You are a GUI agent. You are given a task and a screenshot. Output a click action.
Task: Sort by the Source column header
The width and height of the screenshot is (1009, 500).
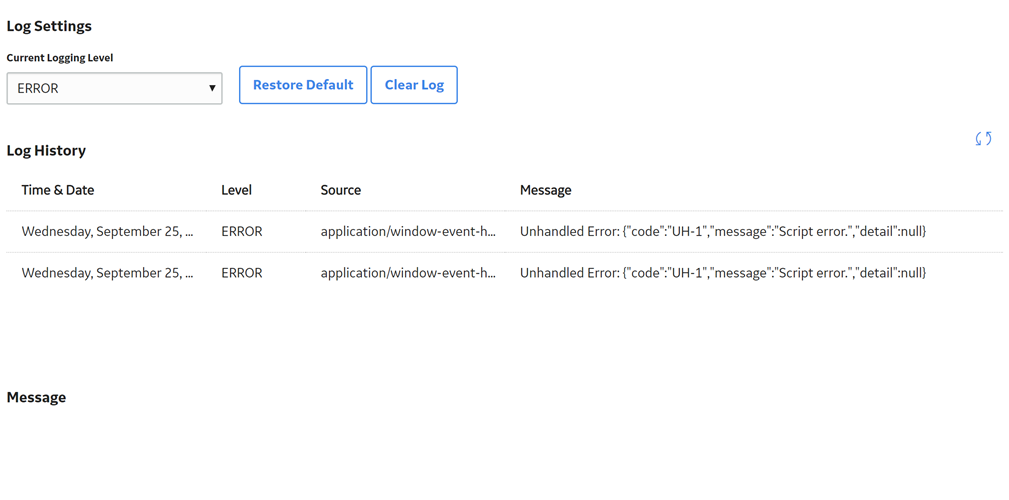click(x=340, y=190)
